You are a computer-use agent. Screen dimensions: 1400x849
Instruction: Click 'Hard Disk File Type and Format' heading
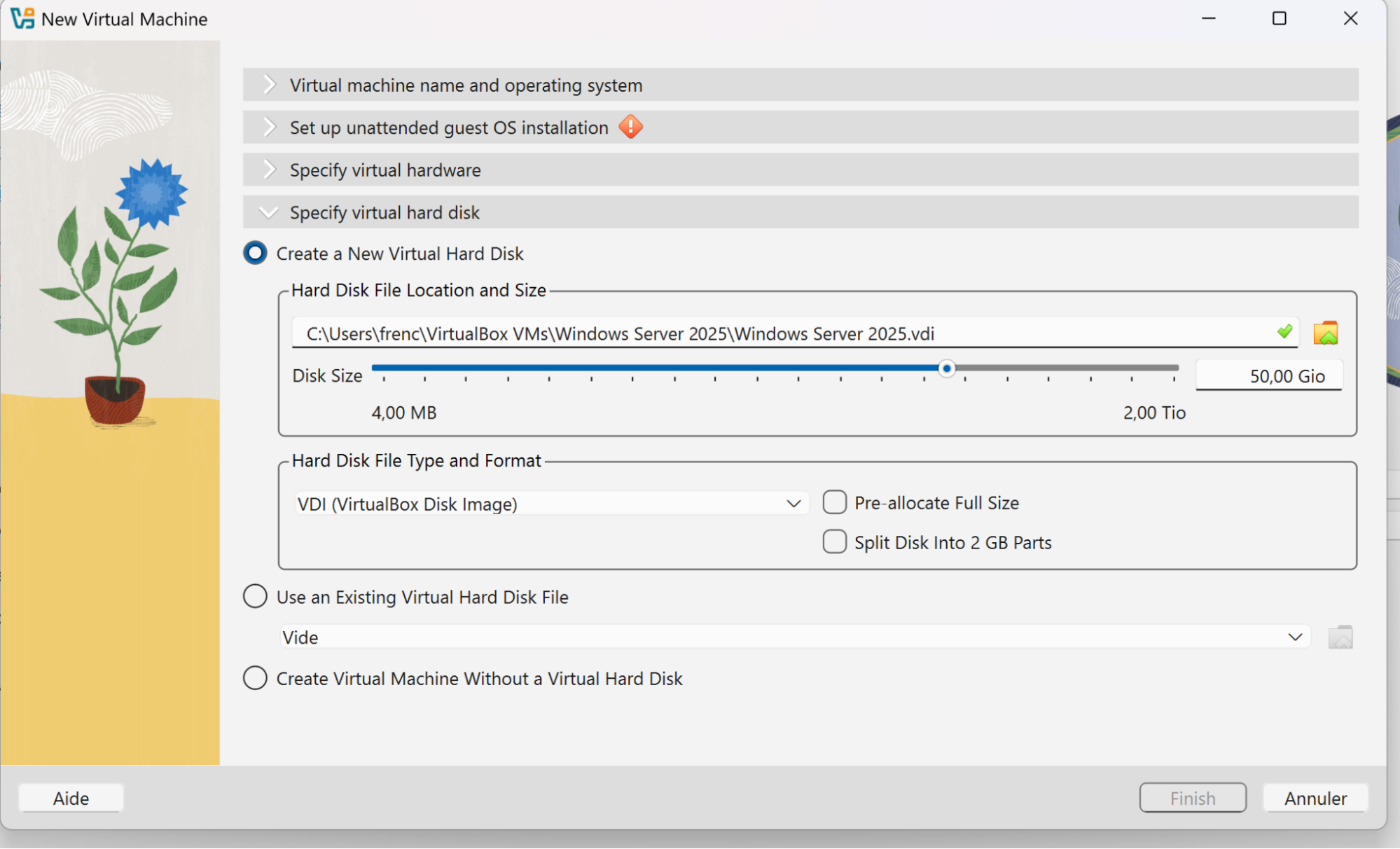(417, 460)
